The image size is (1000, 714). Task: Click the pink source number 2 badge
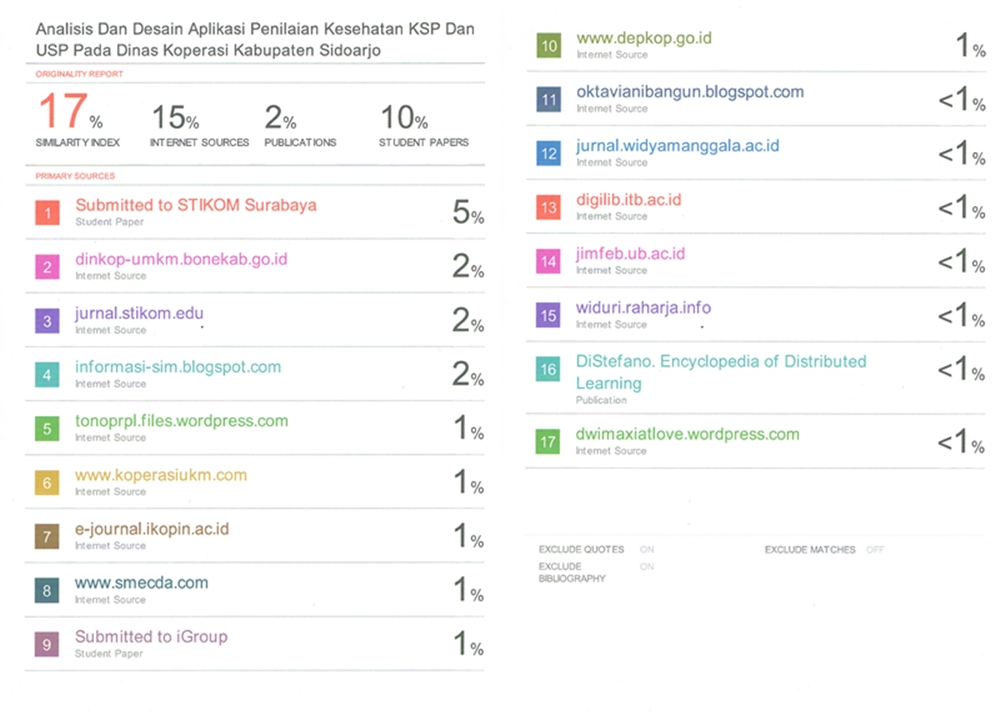[46, 266]
